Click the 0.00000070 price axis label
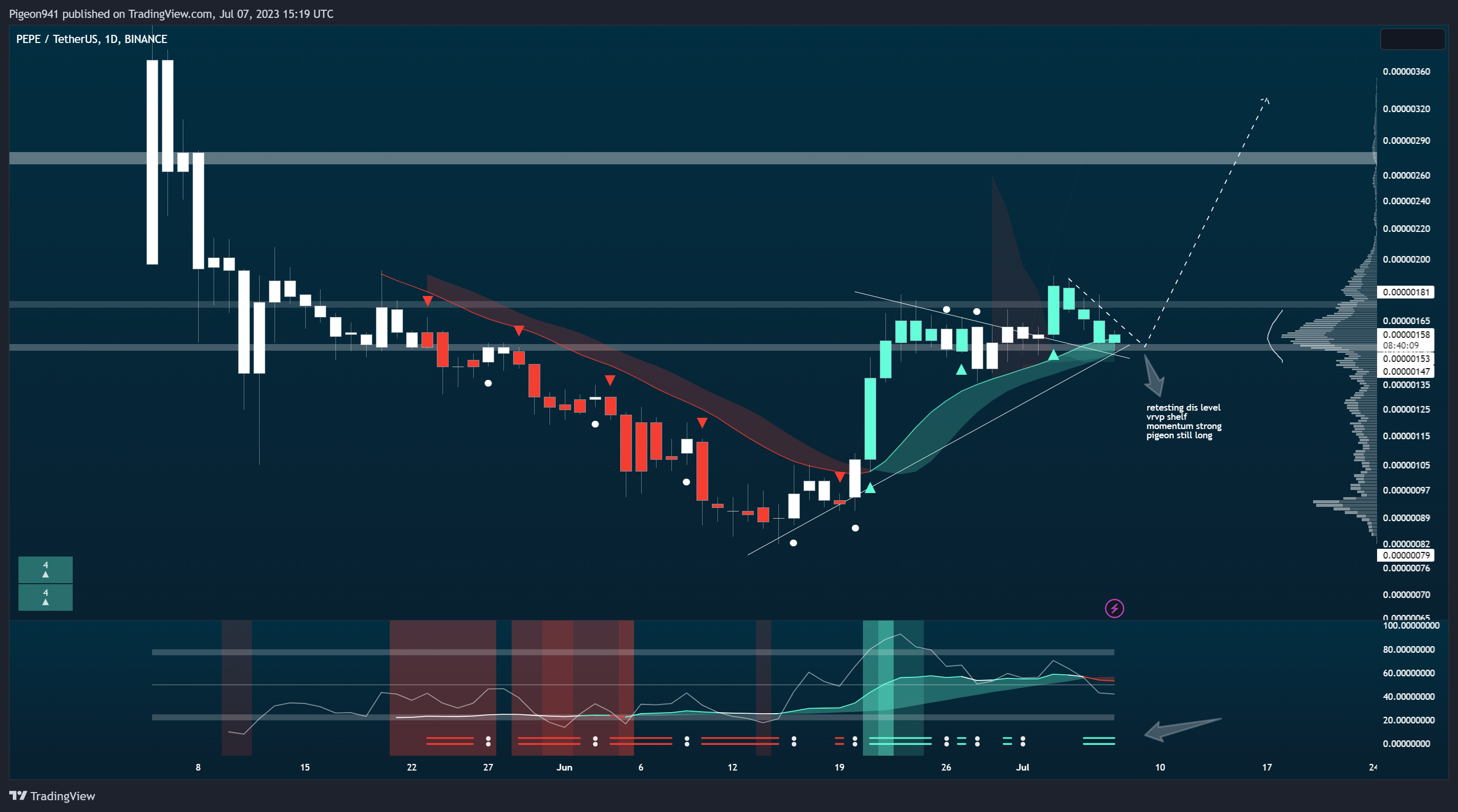The image size is (1458, 812). pos(1406,595)
